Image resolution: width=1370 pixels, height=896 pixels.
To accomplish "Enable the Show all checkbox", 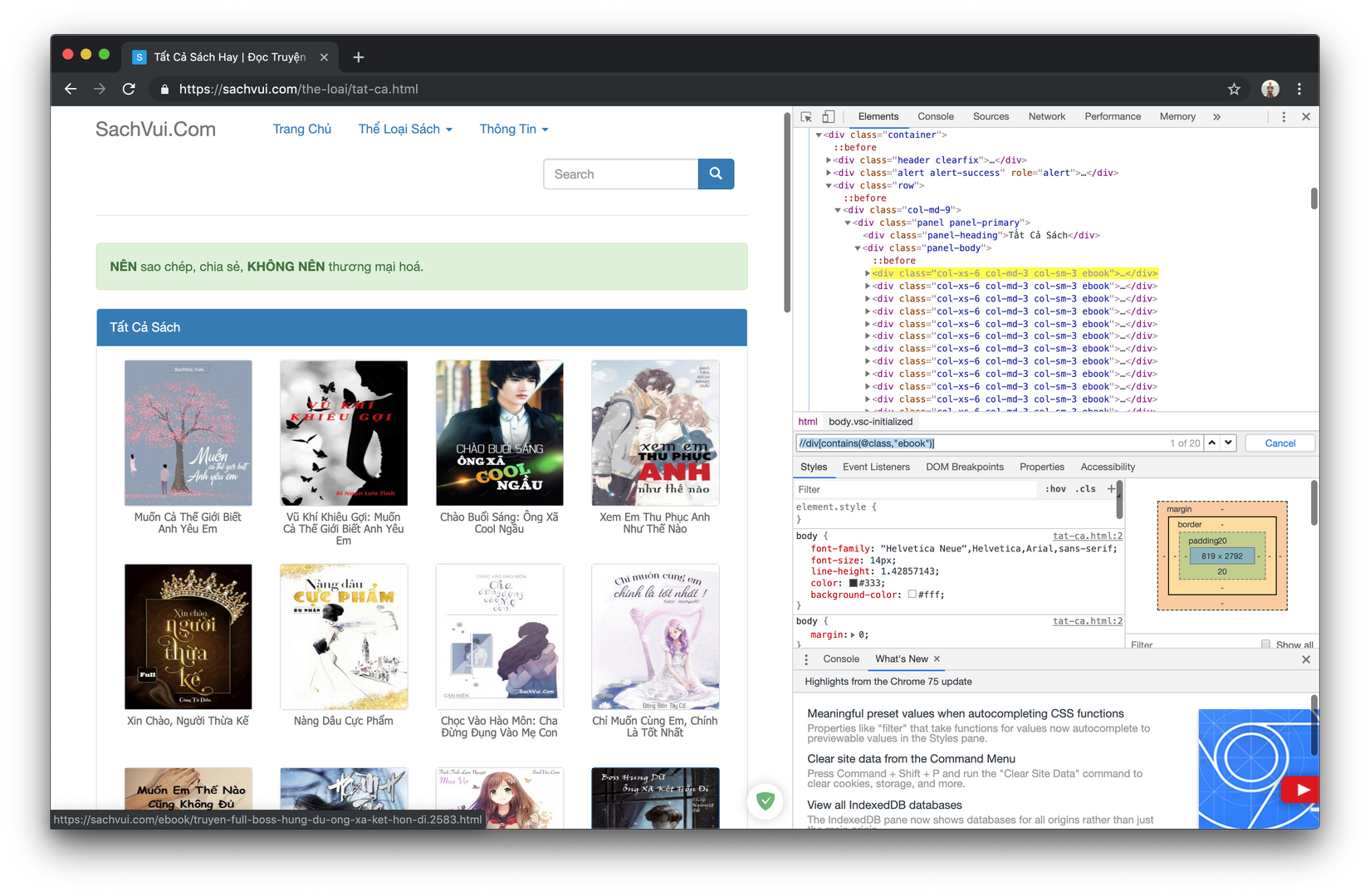I will point(1265,644).
